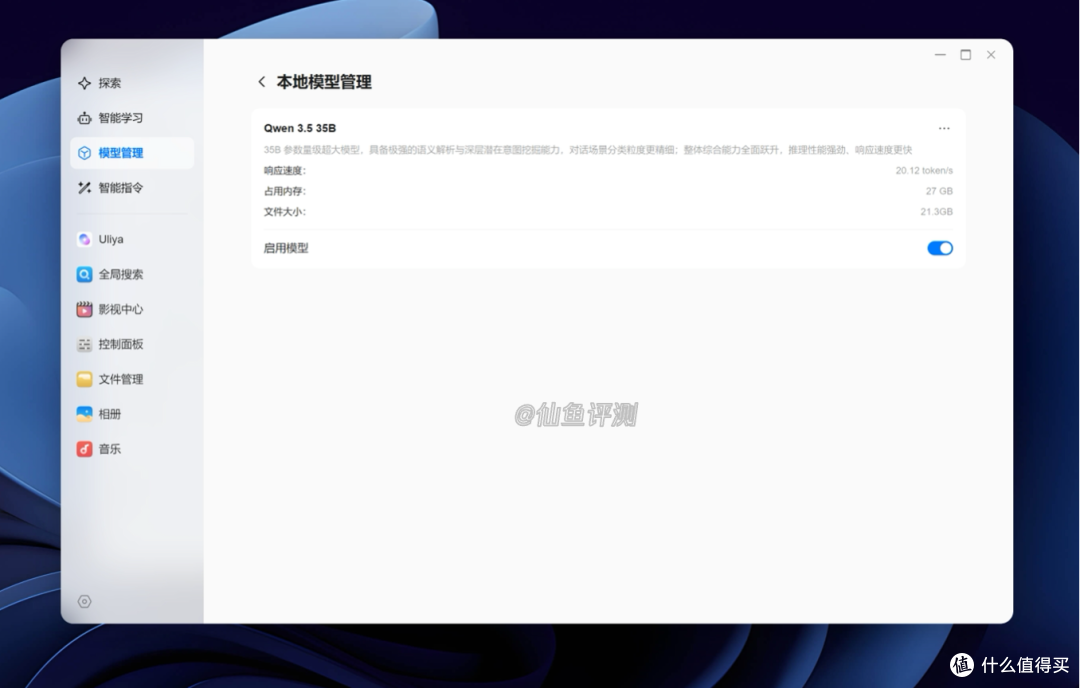The width and height of the screenshot is (1080, 688).
Task: Open the 音乐 music app
Action: [100, 449]
